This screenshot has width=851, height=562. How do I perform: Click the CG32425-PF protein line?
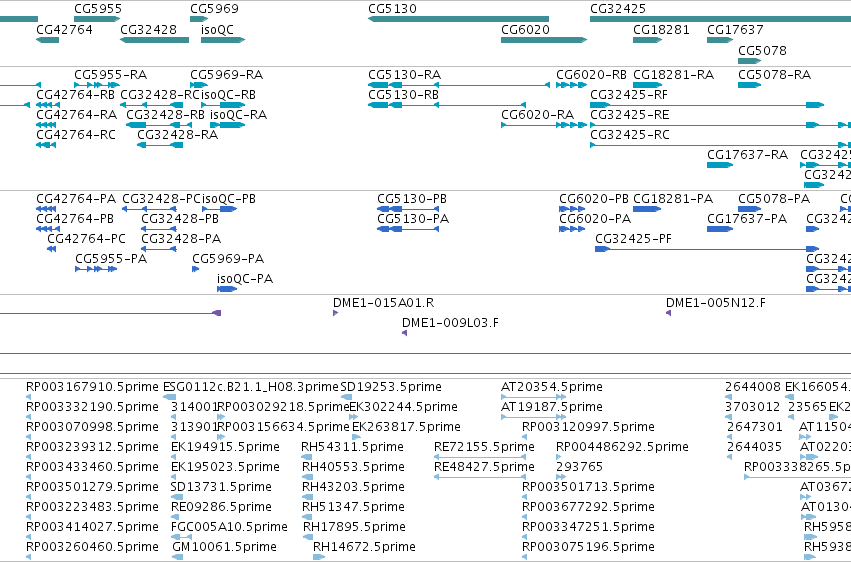tap(707, 249)
